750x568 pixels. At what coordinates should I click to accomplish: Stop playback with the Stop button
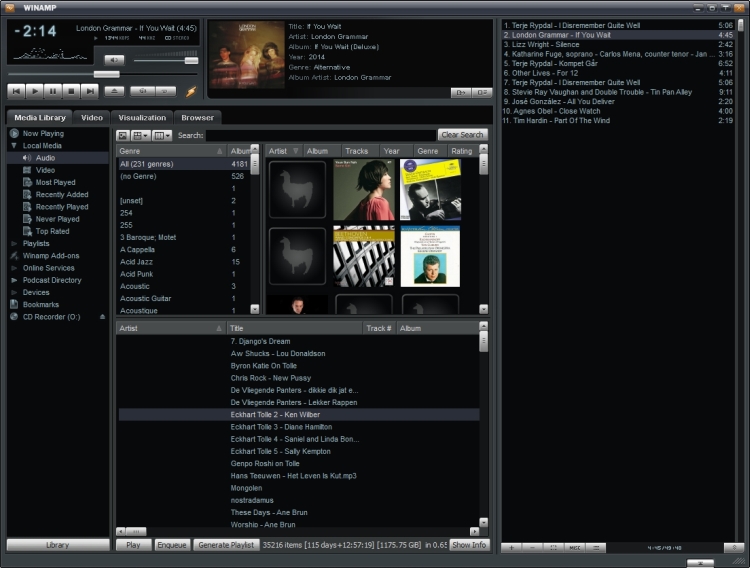[x=71, y=91]
